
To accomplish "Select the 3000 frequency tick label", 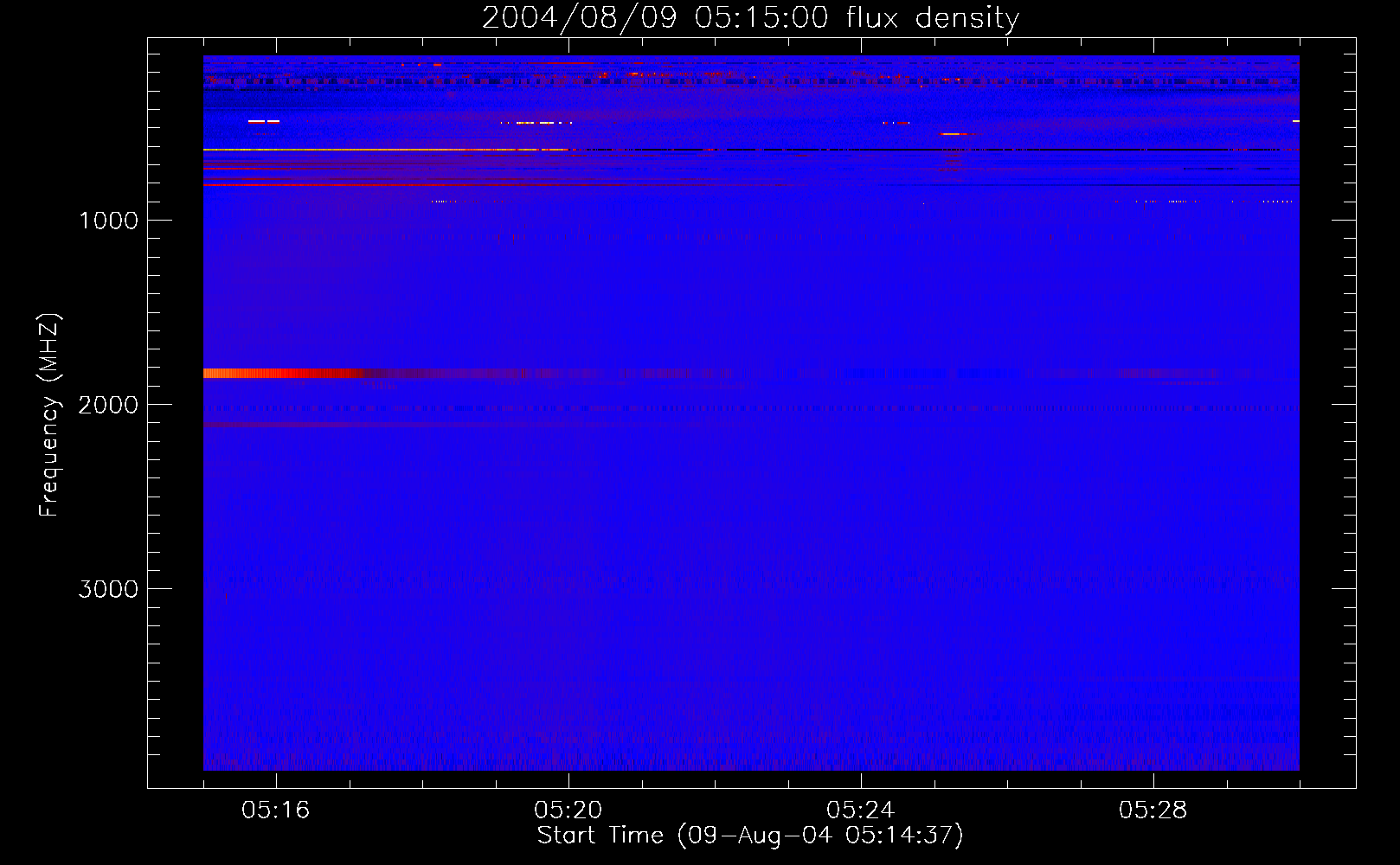I will 108,589.
